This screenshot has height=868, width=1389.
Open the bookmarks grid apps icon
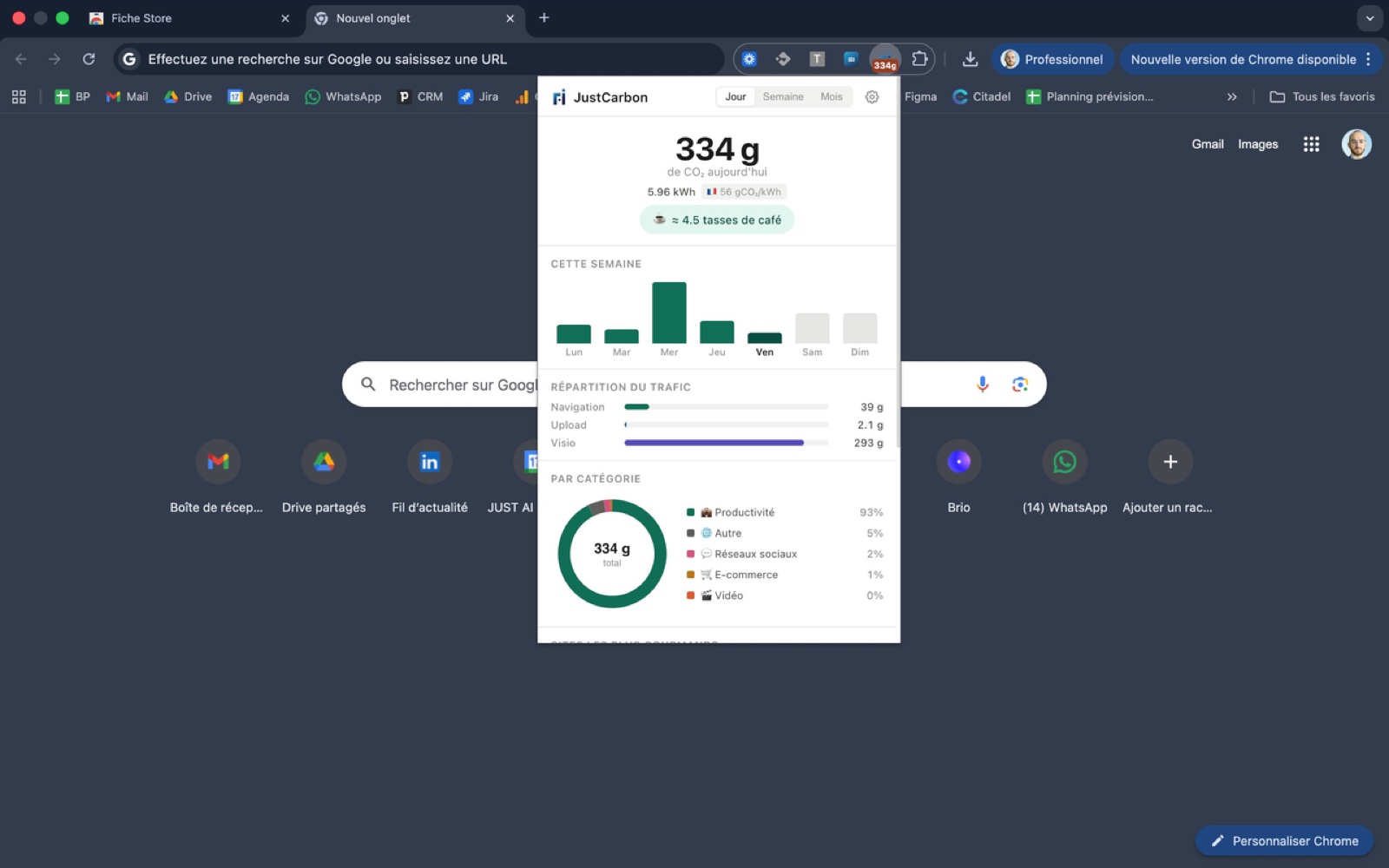point(19,96)
